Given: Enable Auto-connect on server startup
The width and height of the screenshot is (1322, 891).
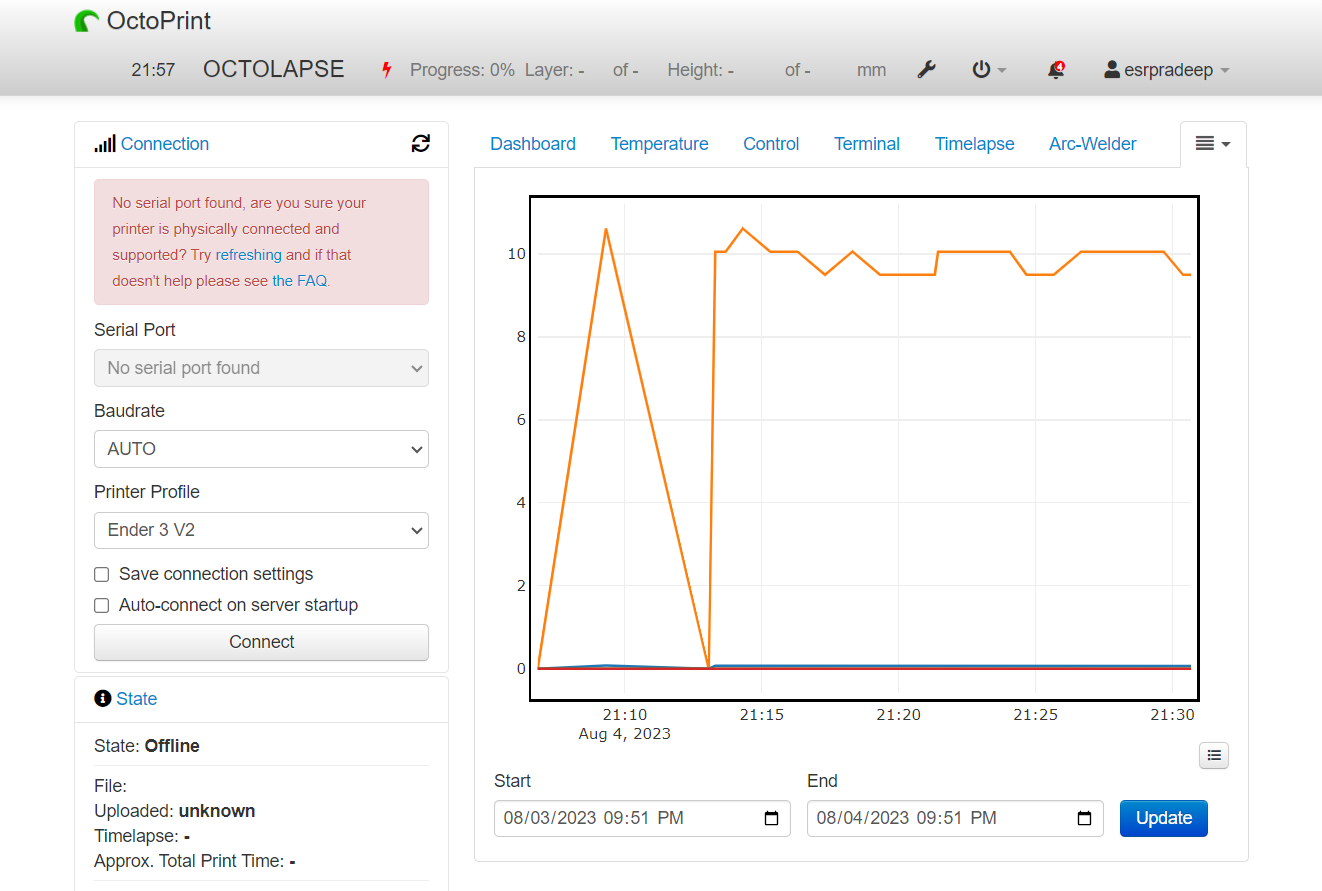Looking at the screenshot, I should tap(101, 605).
